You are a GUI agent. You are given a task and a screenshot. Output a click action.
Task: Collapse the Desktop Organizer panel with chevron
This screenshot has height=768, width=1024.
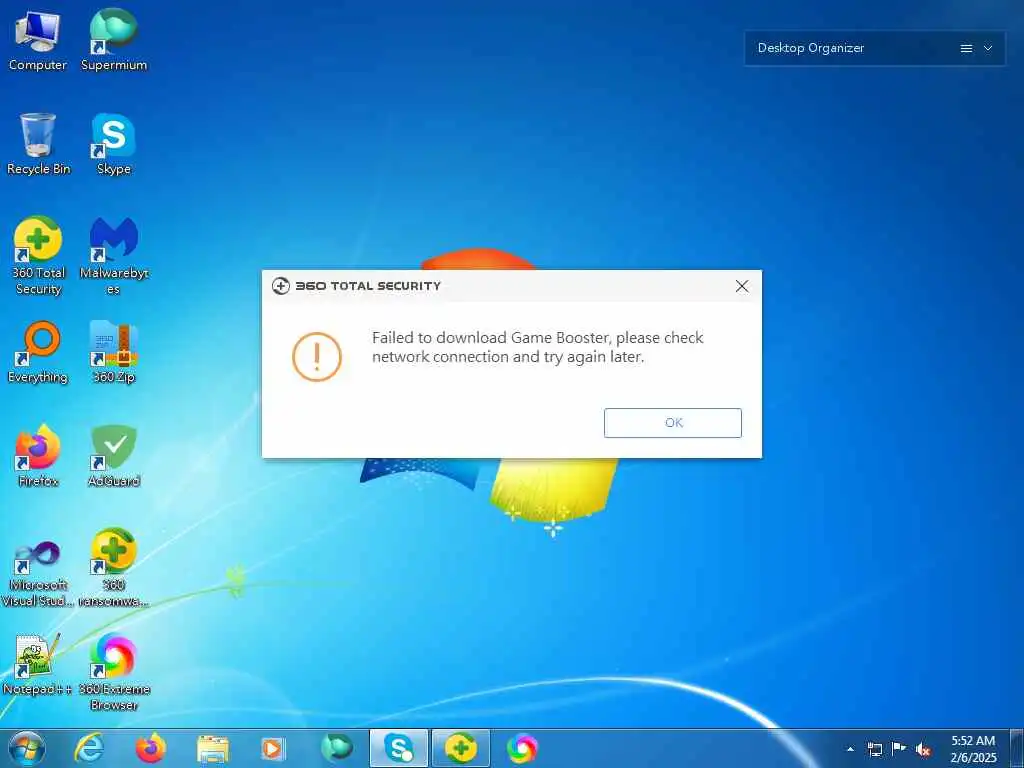[988, 48]
